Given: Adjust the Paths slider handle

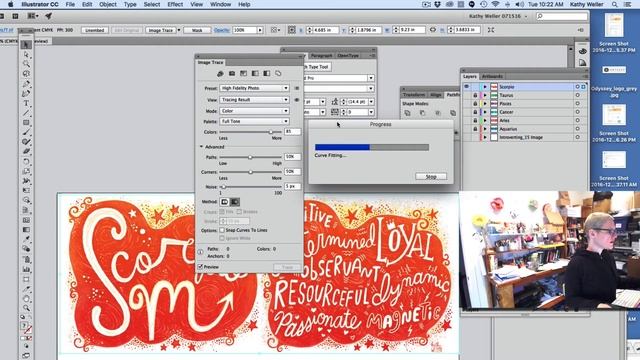Looking at the screenshot, I should (250, 157).
